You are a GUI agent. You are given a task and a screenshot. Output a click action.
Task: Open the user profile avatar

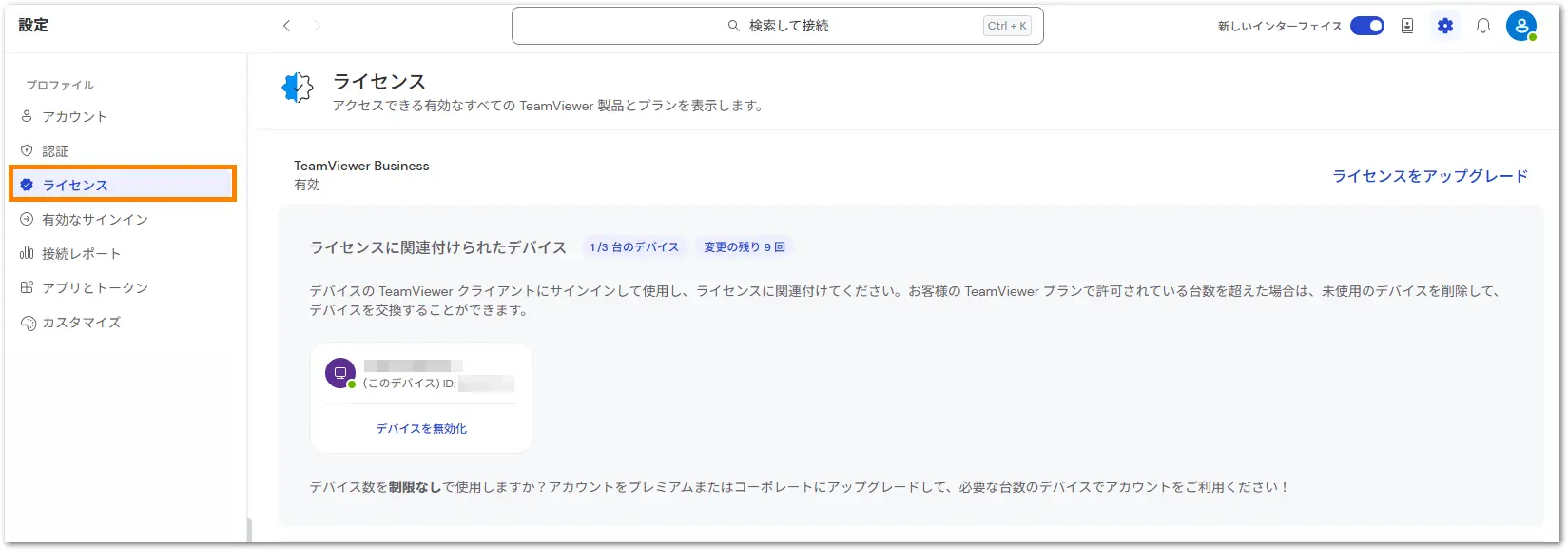(x=1521, y=26)
